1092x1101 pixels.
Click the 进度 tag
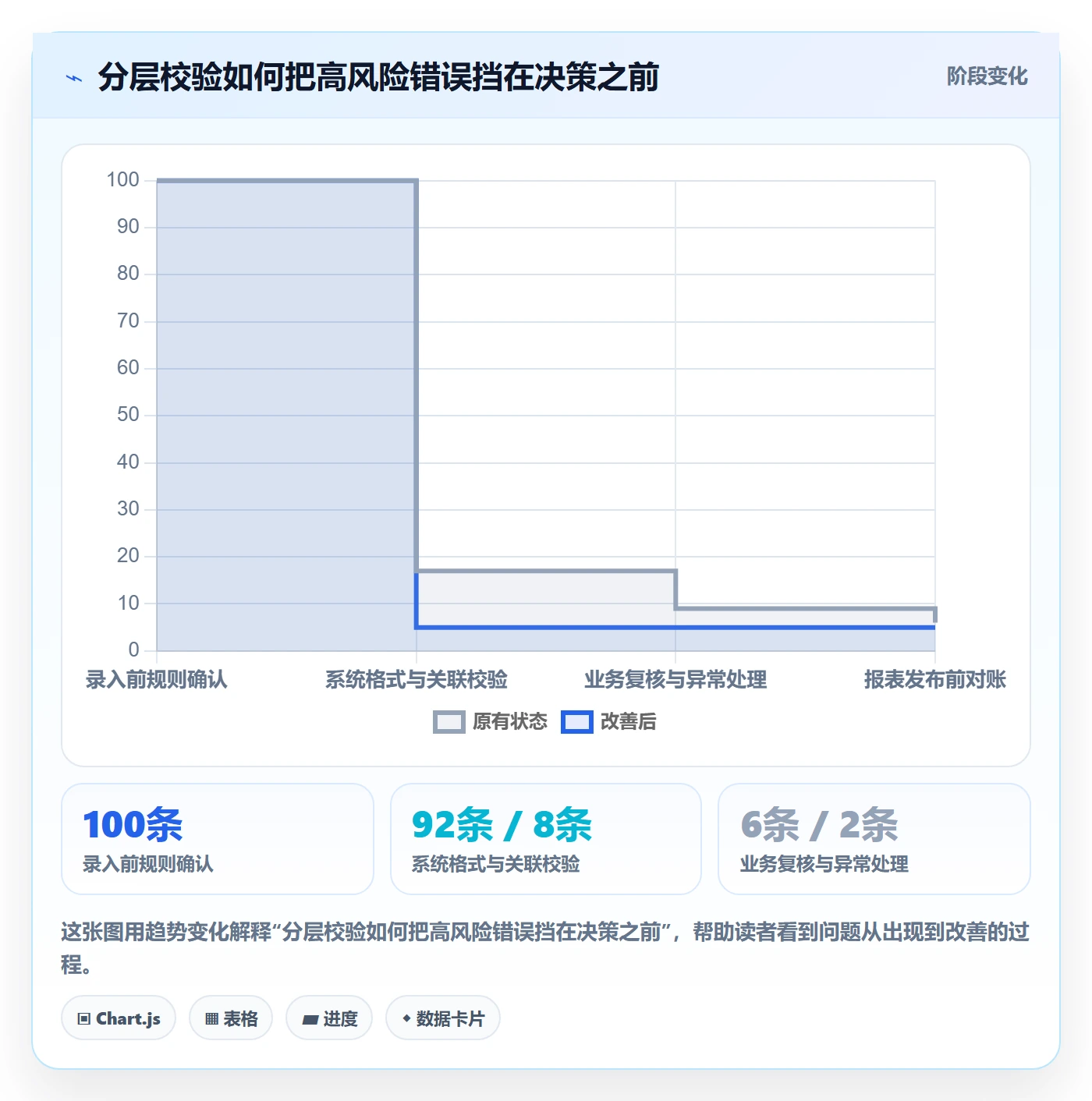[329, 1018]
